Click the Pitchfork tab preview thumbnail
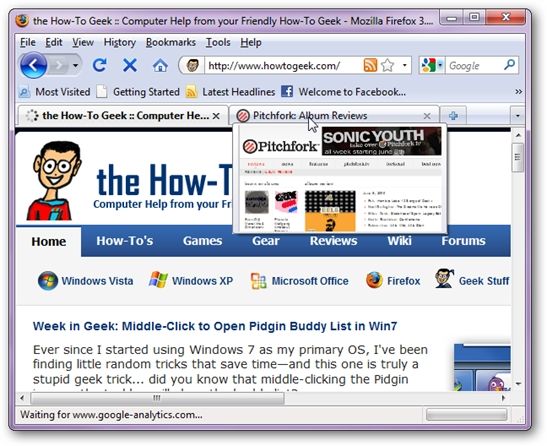The height and width of the screenshot is (446, 547). [x=340, y=178]
